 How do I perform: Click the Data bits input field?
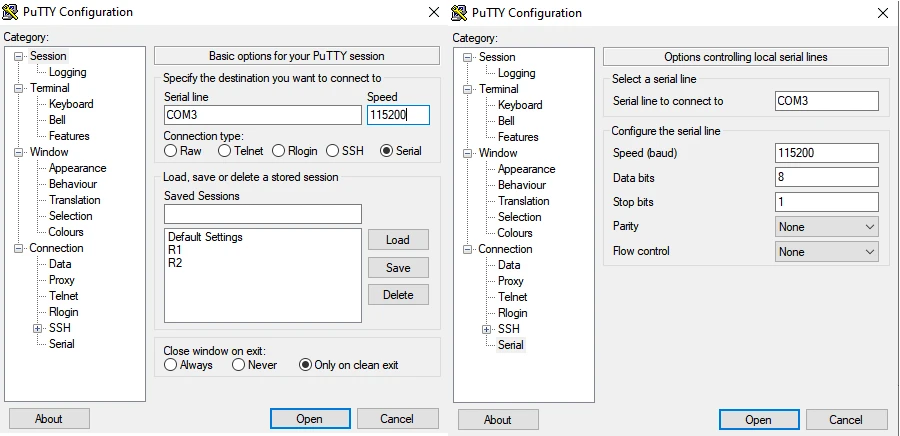coord(826,177)
